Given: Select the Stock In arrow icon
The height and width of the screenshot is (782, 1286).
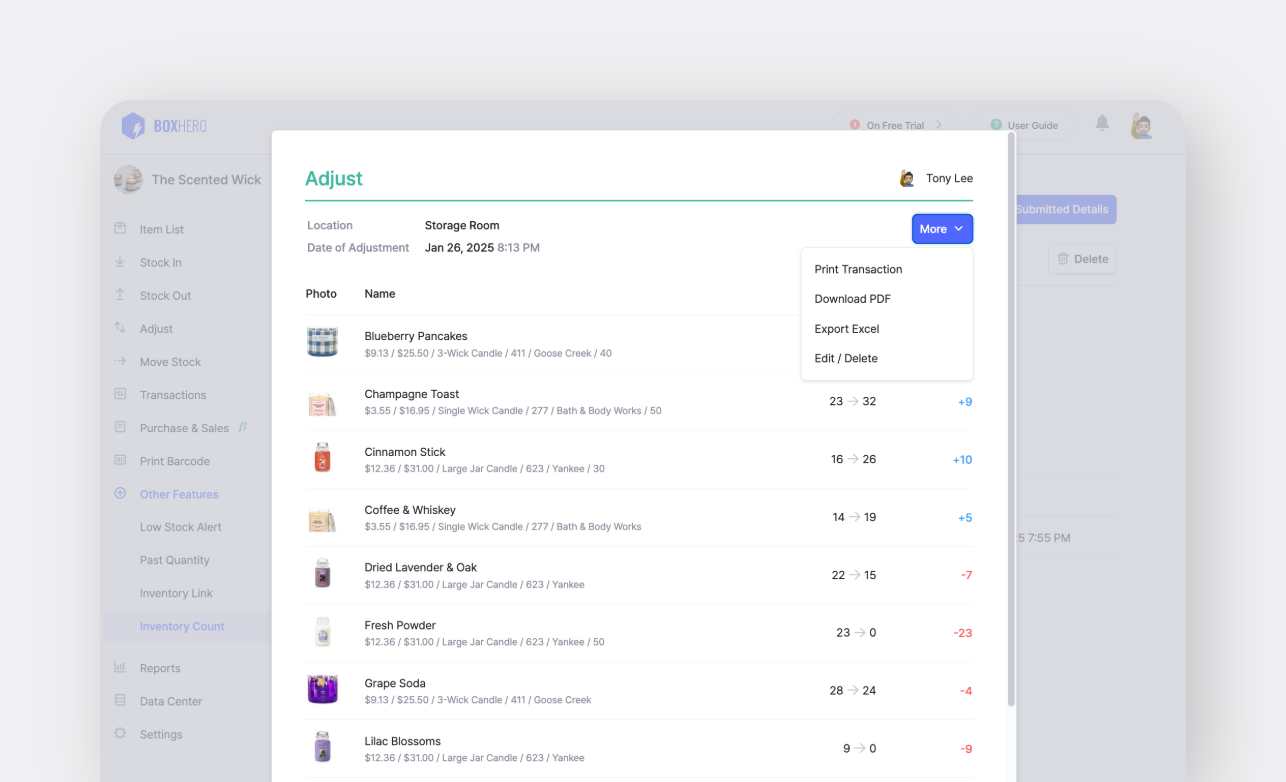Looking at the screenshot, I should [x=120, y=262].
